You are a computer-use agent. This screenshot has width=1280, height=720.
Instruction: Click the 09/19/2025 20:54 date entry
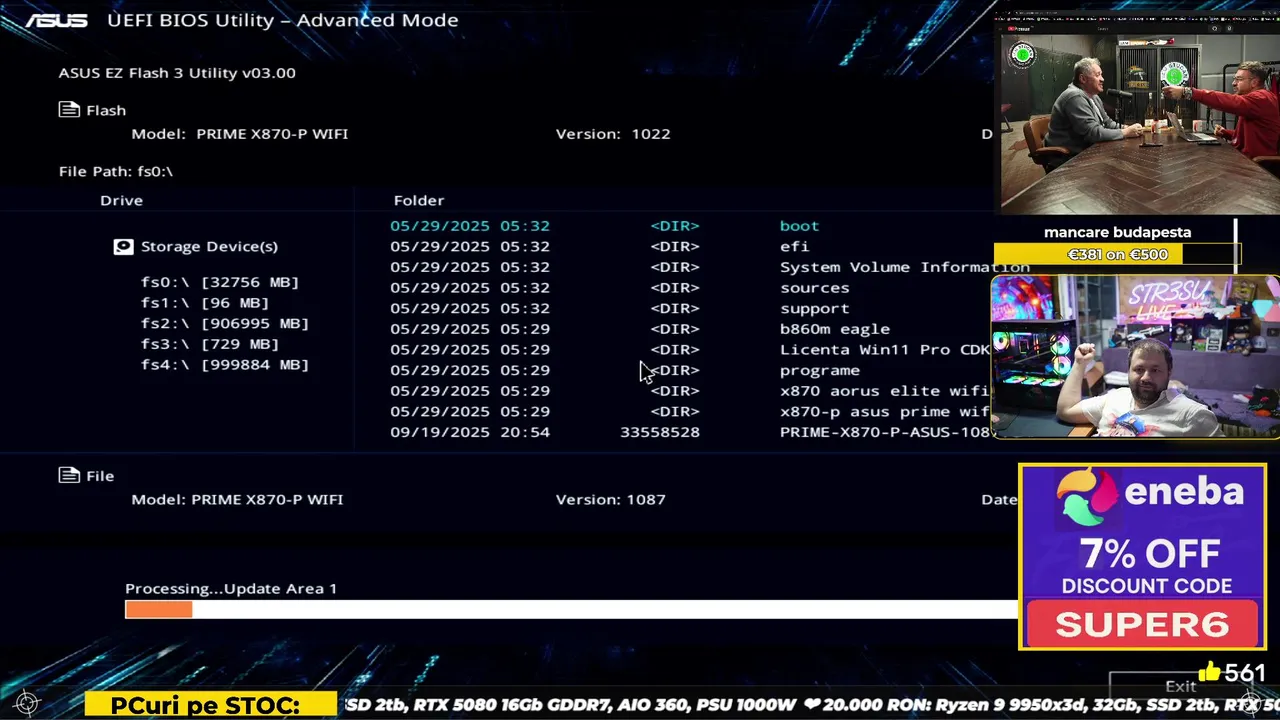point(470,432)
